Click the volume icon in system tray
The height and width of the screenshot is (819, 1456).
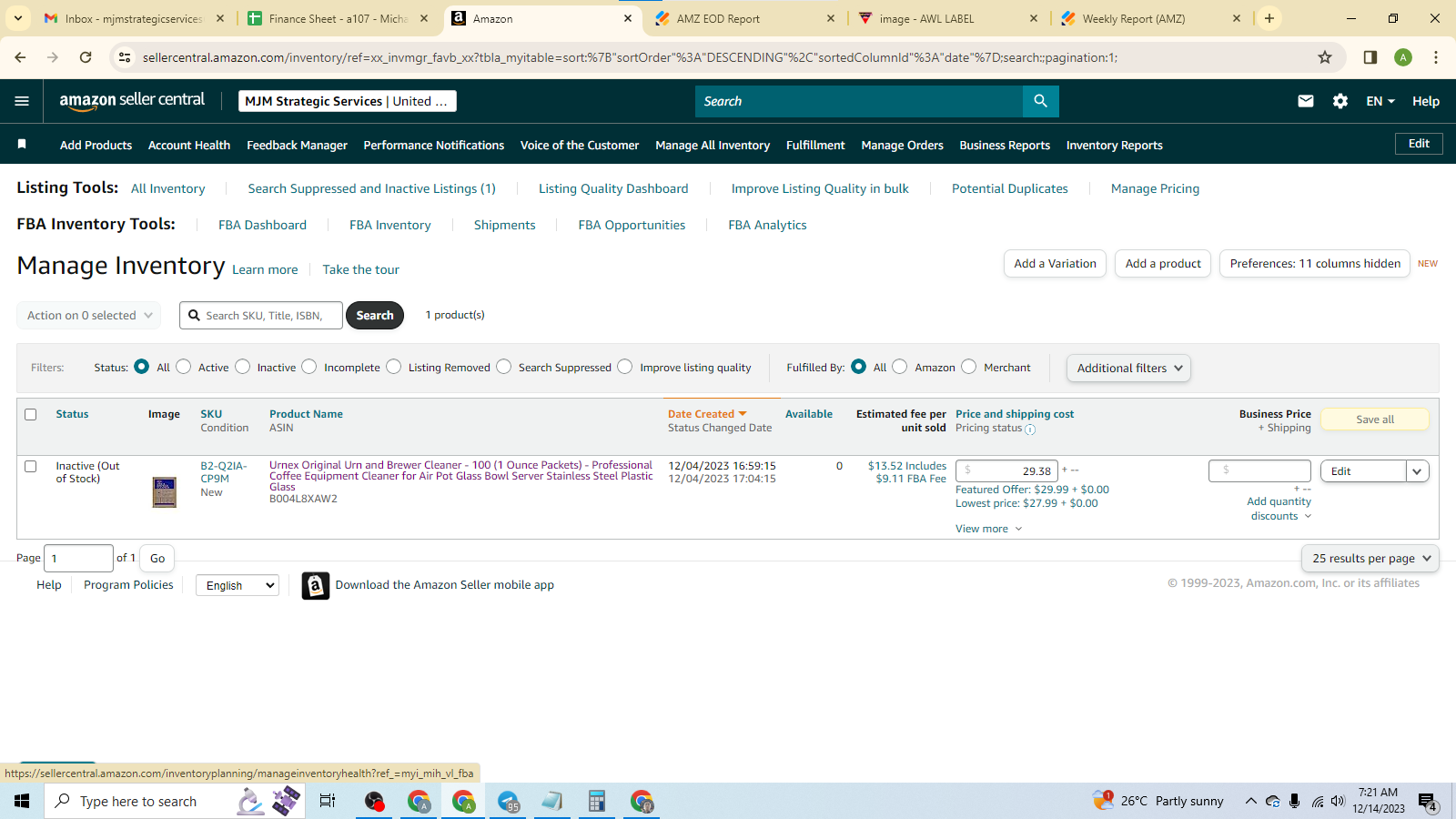[x=1338, y=801]
